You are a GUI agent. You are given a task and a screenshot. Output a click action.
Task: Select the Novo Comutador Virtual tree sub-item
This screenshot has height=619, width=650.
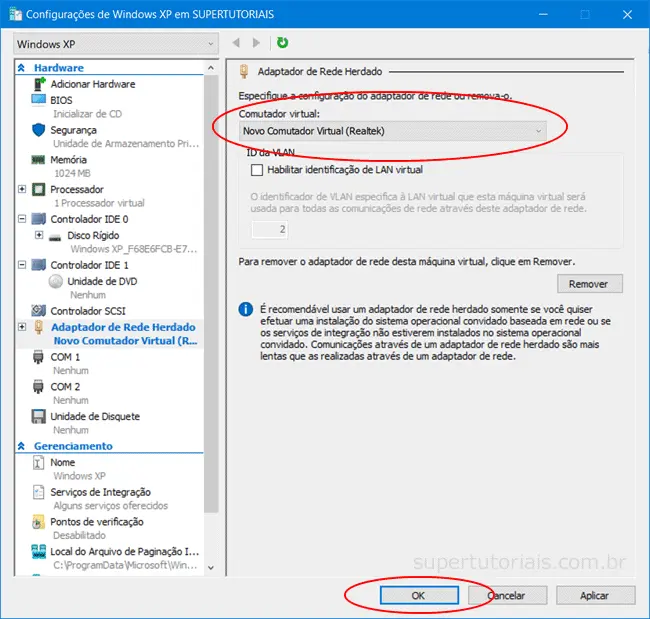pyautogui.click(x=125, y=341)
